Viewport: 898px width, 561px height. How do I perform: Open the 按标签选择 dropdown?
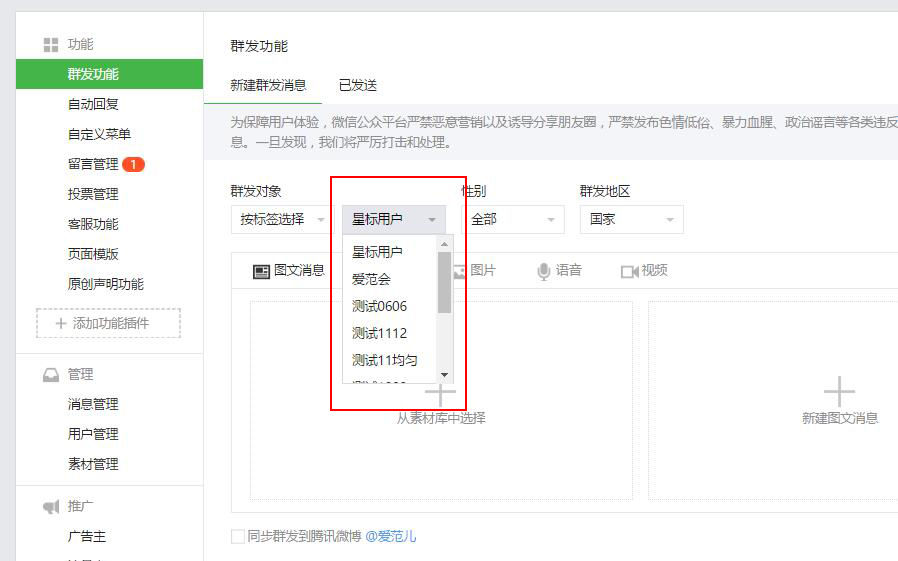pyautogui.click(x=282, y=219)
